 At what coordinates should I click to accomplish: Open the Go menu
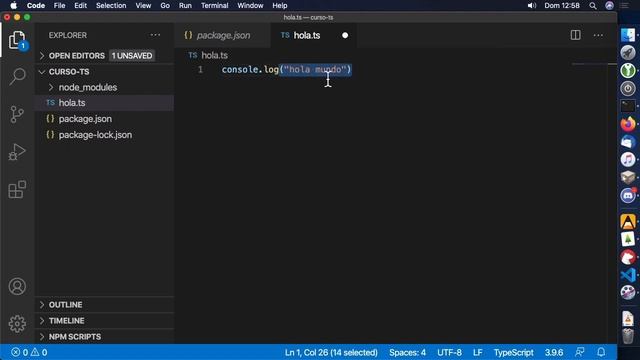click(165, 6)
